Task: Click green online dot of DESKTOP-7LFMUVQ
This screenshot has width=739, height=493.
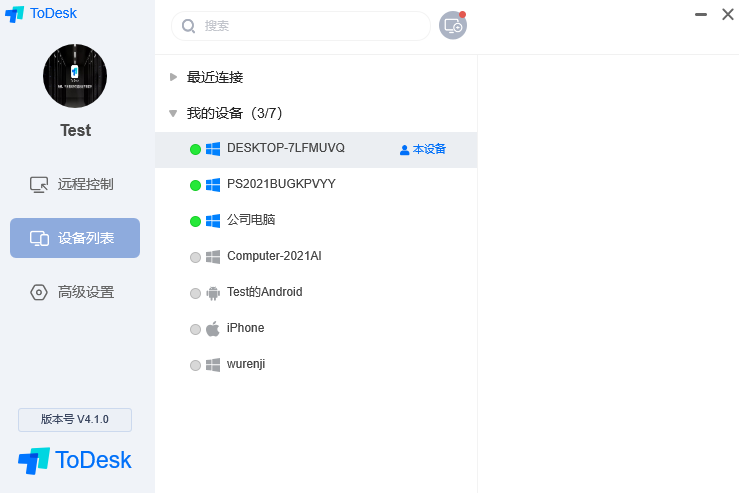Action: pyautogui.click(x=195, y=149)
